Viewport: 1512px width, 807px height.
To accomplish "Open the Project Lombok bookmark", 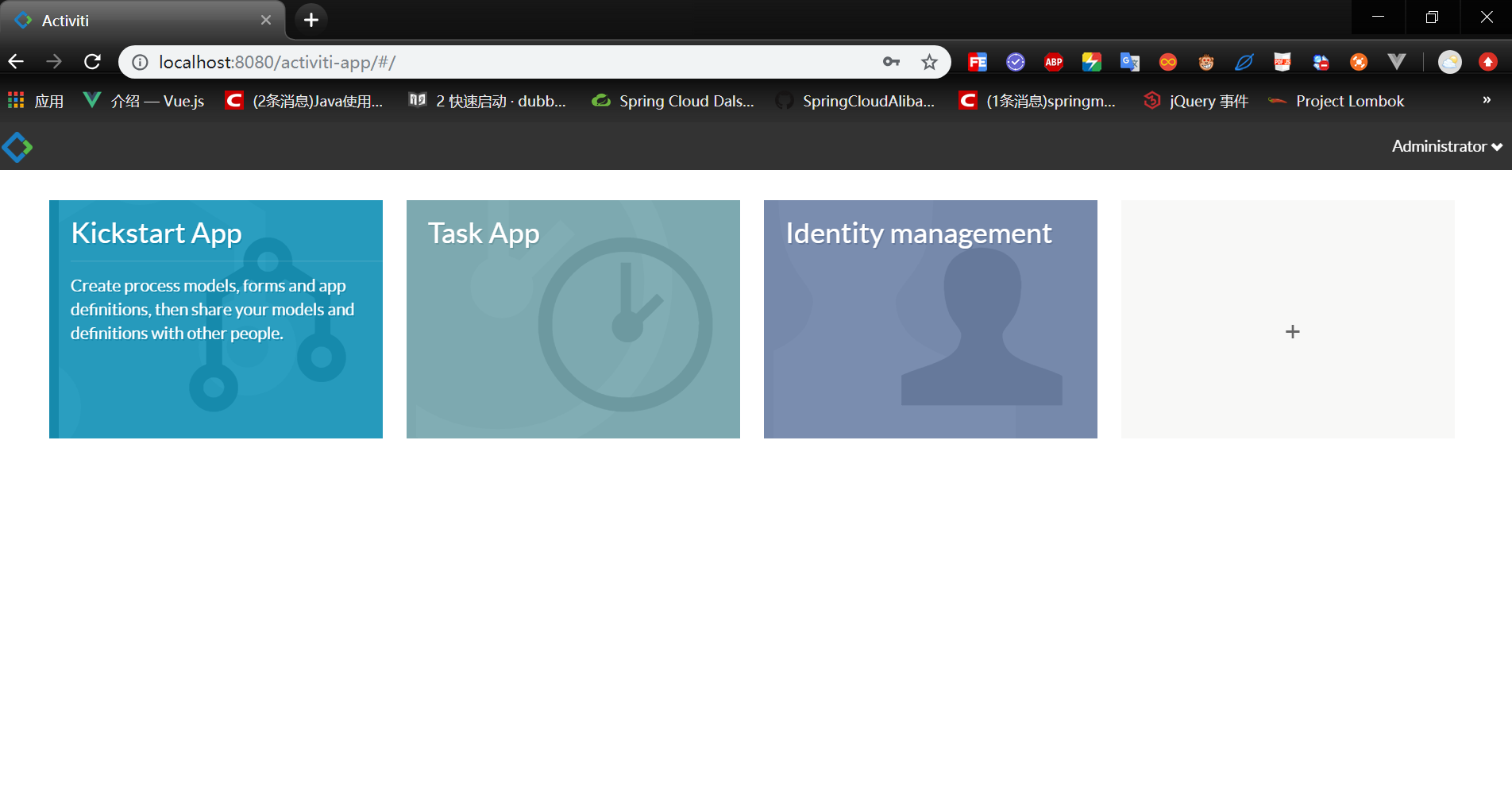I will pyautogui.click(x=1336, y=101).
